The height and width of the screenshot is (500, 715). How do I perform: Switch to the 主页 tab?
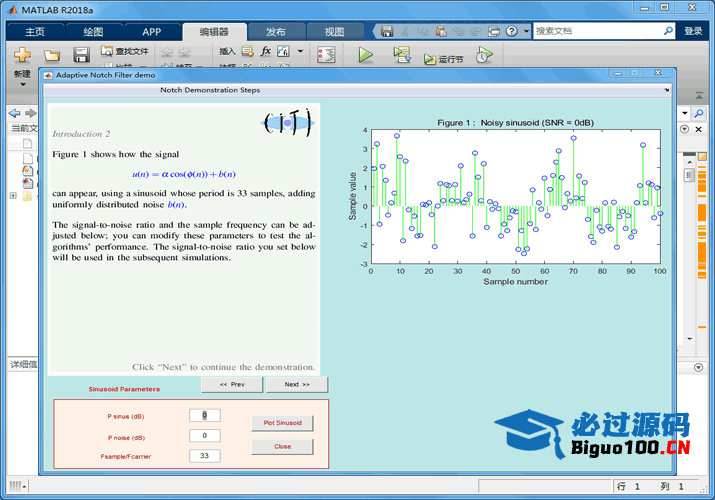tap(35, 31)
